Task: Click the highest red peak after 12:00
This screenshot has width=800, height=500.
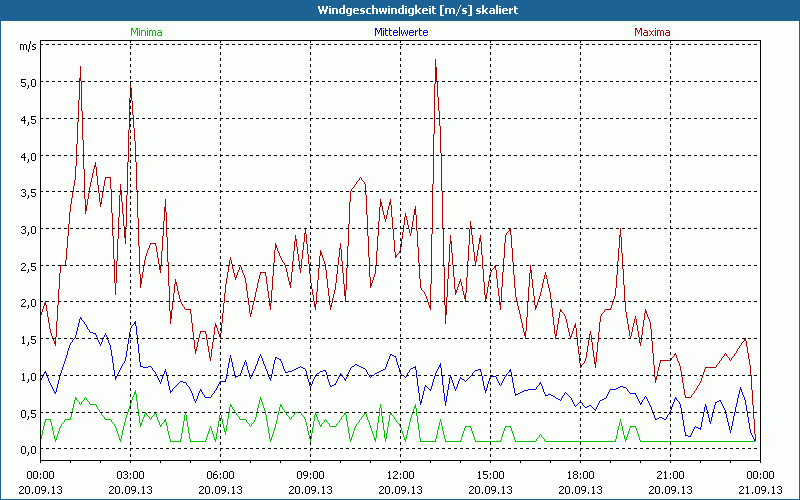Action: click(x=436, y=61)
